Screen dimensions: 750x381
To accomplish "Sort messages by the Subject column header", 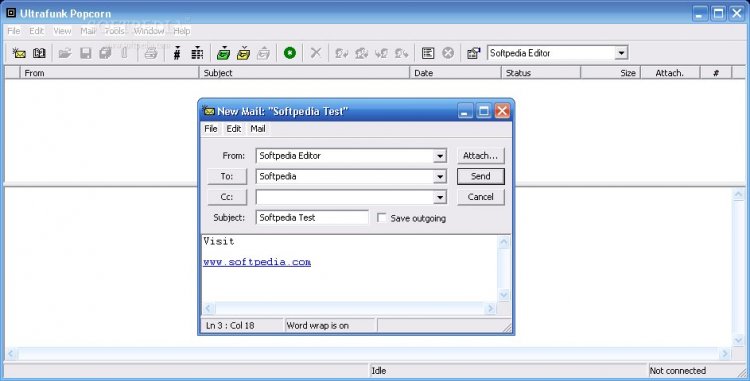I will click(304, 73).
